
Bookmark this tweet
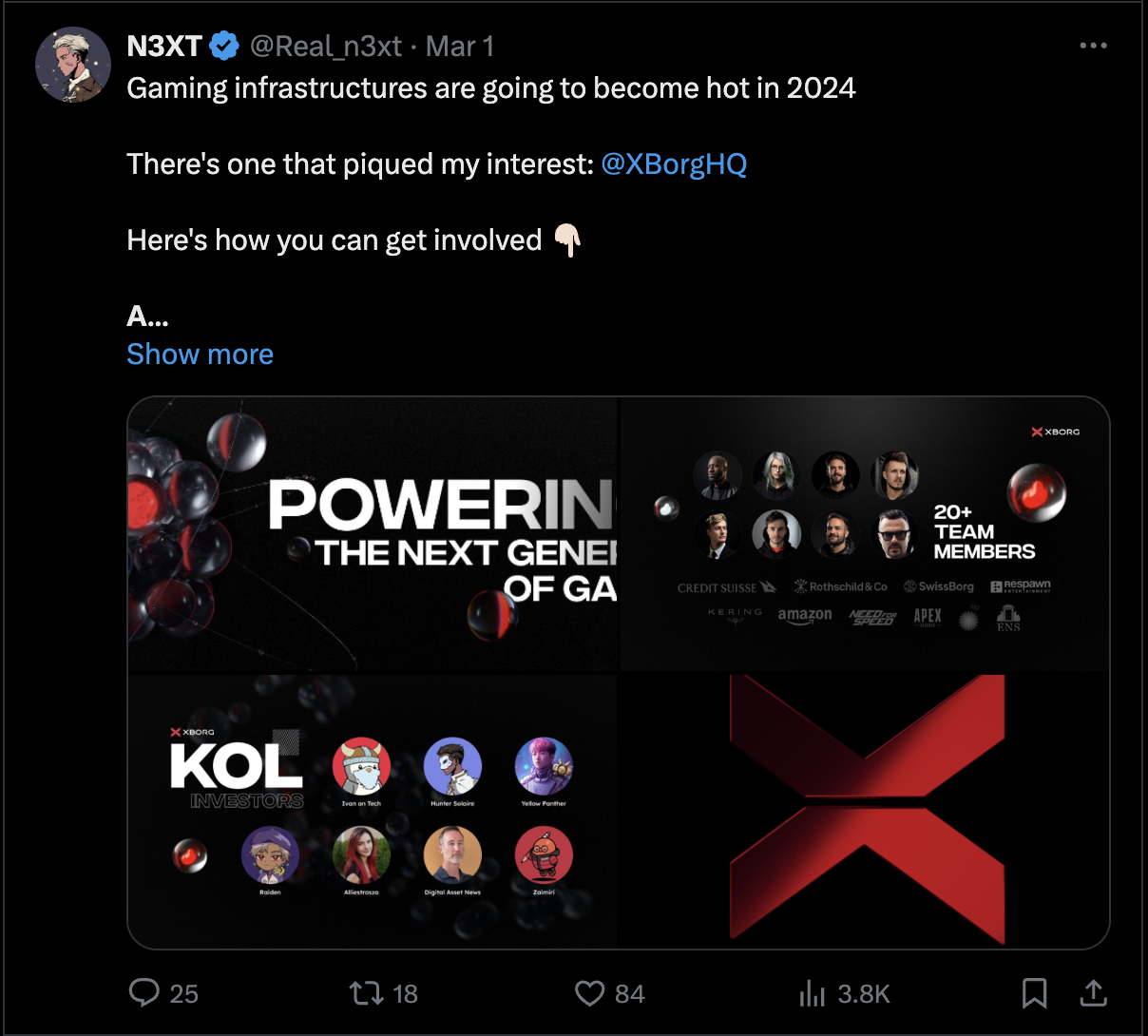click(x=1034, y=993)
